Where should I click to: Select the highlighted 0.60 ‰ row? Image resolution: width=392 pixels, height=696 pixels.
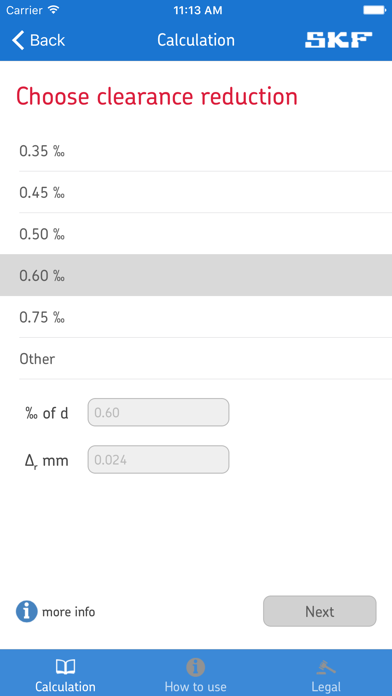pos(196,275)
